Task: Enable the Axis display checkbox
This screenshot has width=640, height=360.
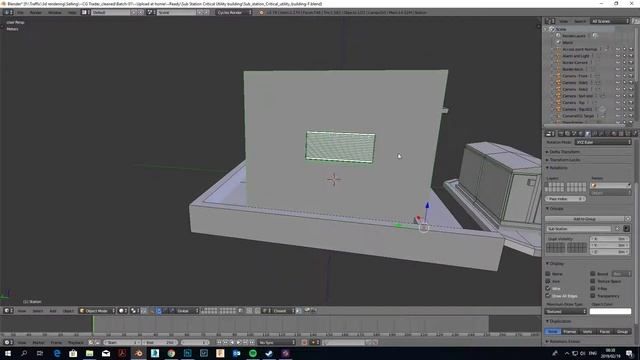Action: click(548, 281)
